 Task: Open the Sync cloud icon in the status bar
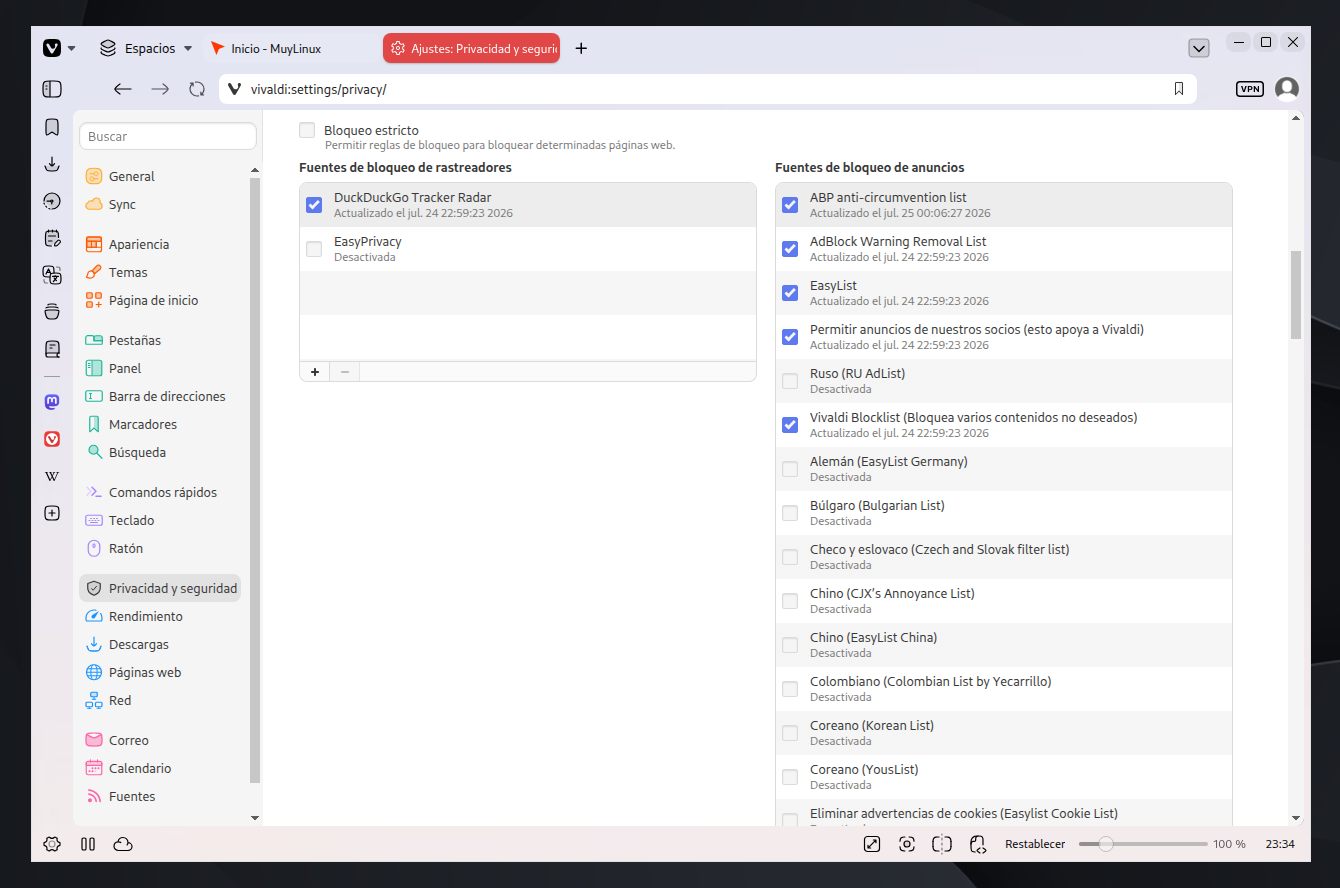pos(123,844)
